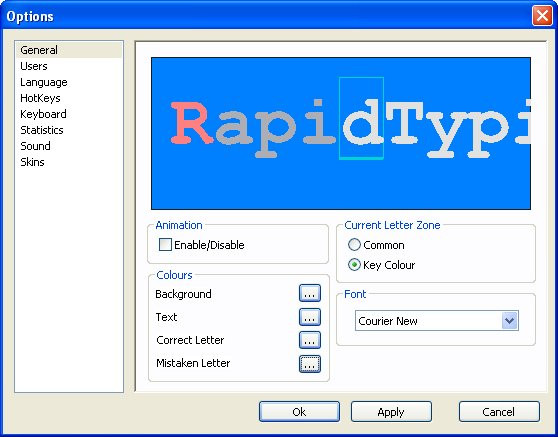This screenshot has height=437, width=558.
Task: Apply the option changes
Action: 391,412
